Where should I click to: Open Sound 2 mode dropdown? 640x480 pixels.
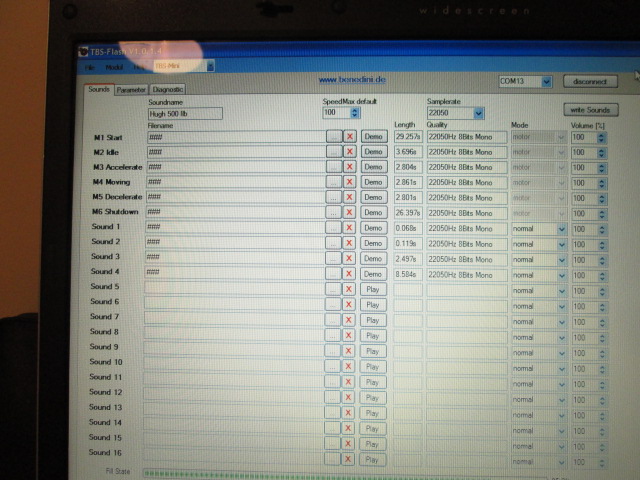pyautogui.click(x=562, y=244)
